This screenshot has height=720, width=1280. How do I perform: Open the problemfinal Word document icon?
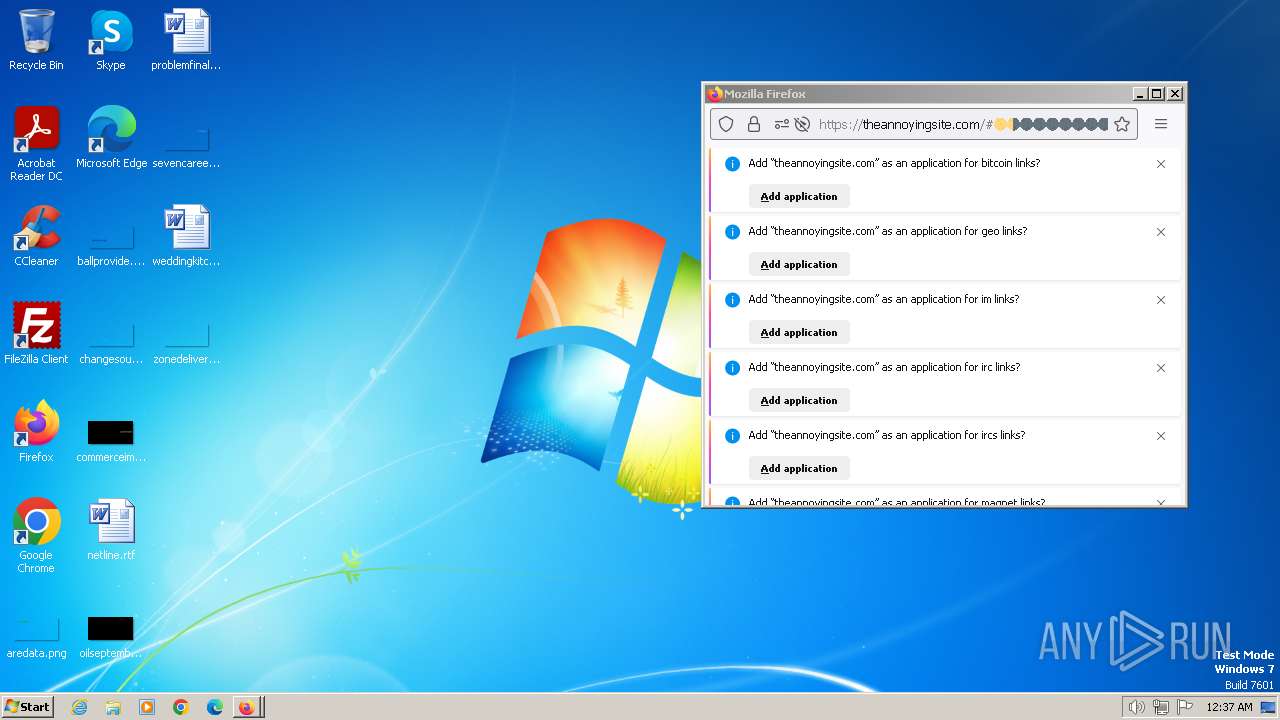pos(186,40)
